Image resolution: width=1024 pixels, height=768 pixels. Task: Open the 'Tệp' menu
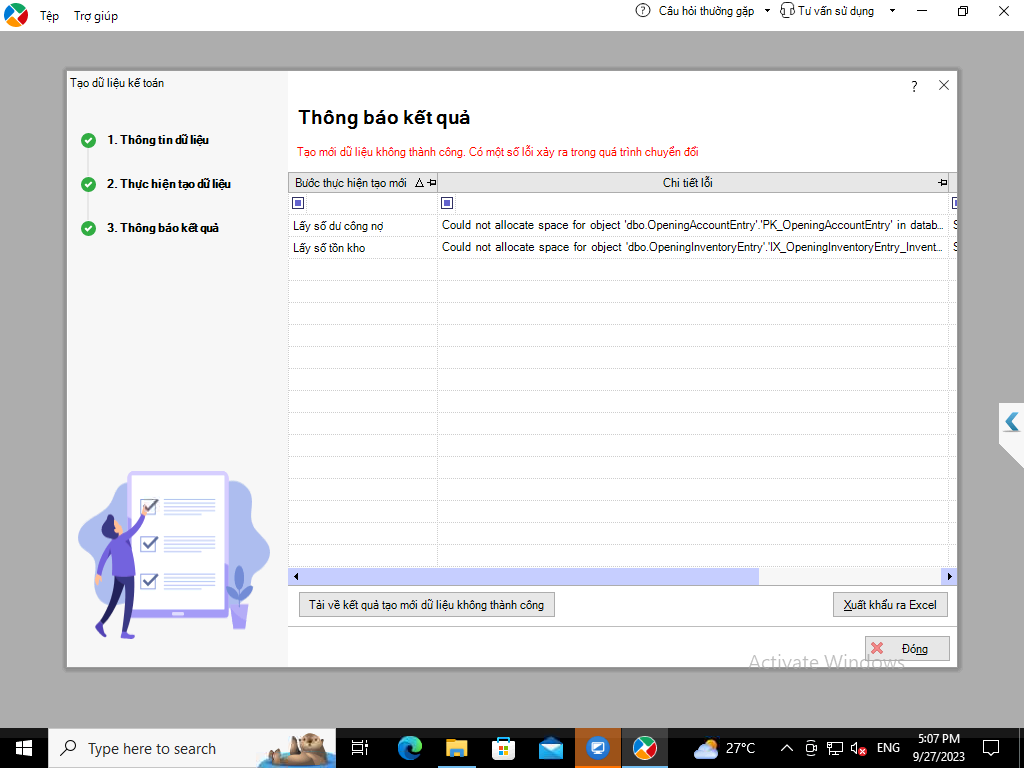point(49,16)
